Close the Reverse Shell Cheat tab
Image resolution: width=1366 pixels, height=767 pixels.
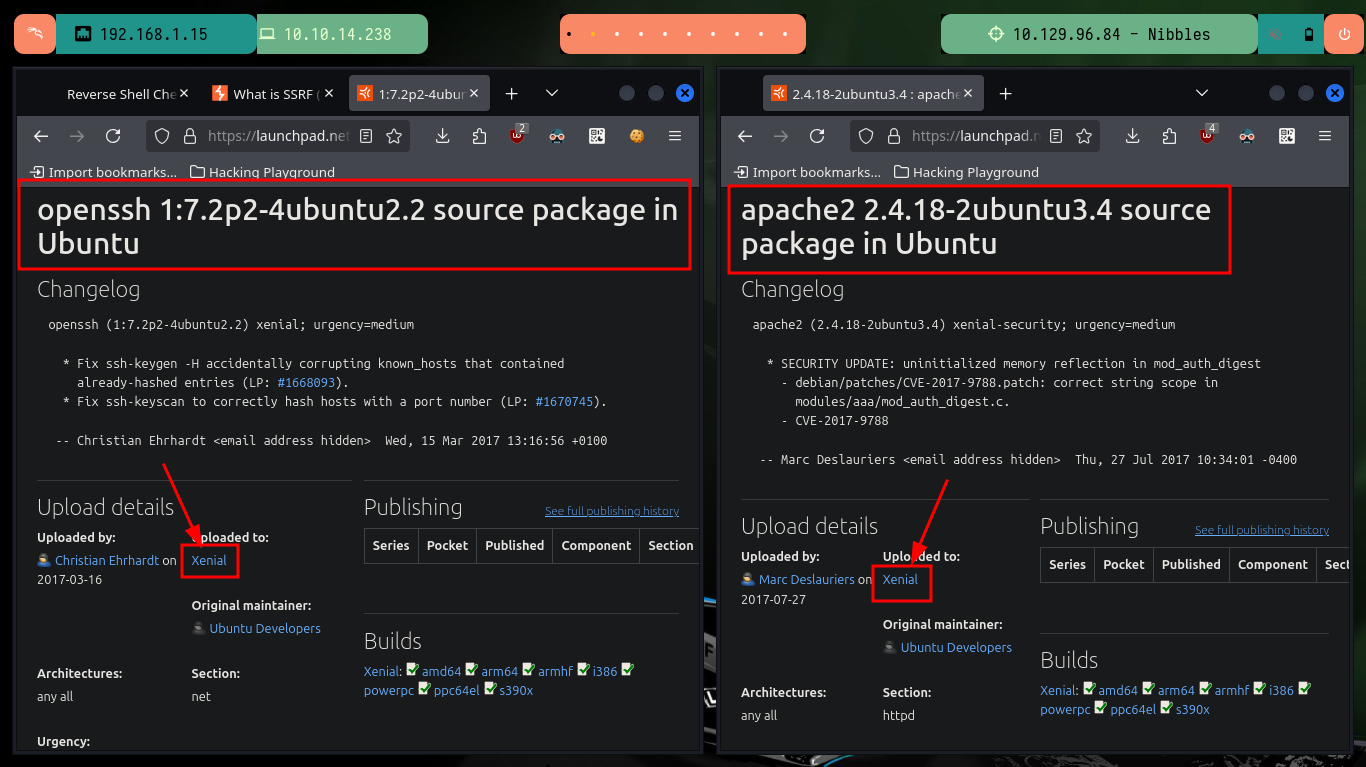[x=186, y=94]
